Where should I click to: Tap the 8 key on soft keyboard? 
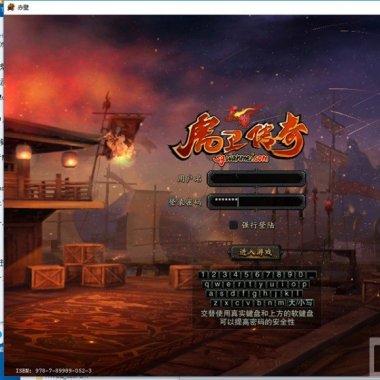(279, 275)
